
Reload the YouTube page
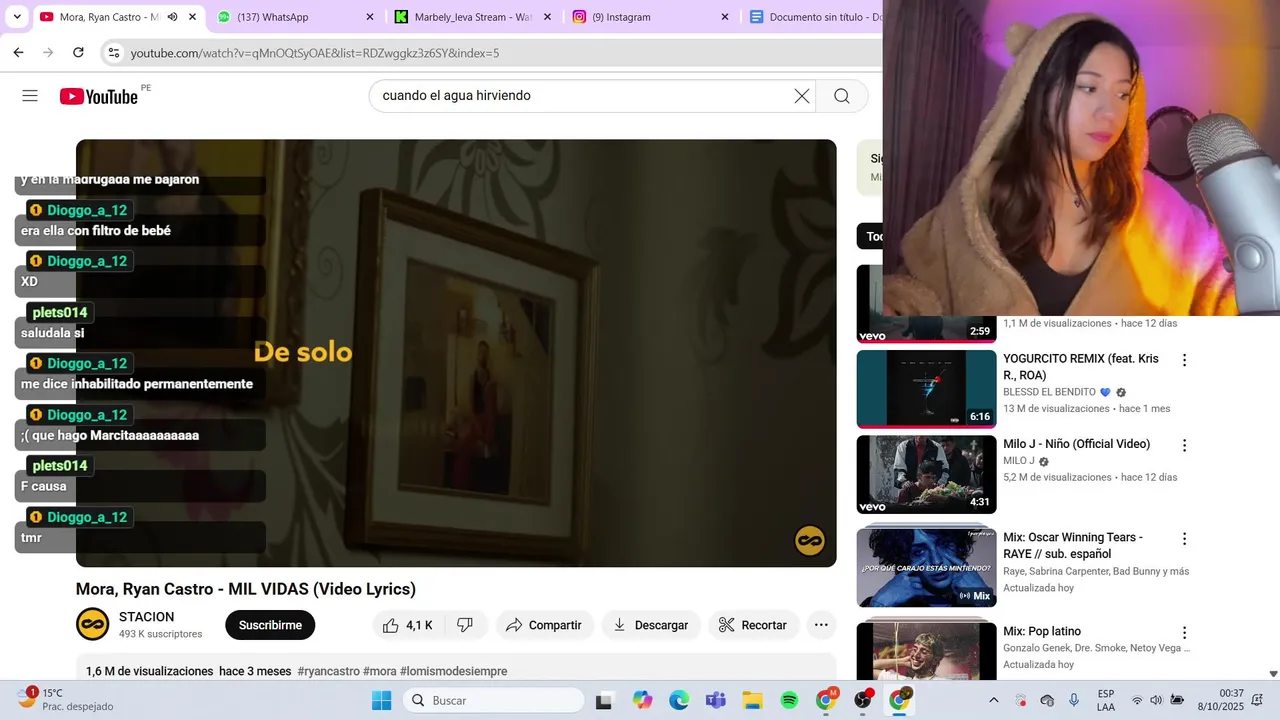[x=78, y=52]
